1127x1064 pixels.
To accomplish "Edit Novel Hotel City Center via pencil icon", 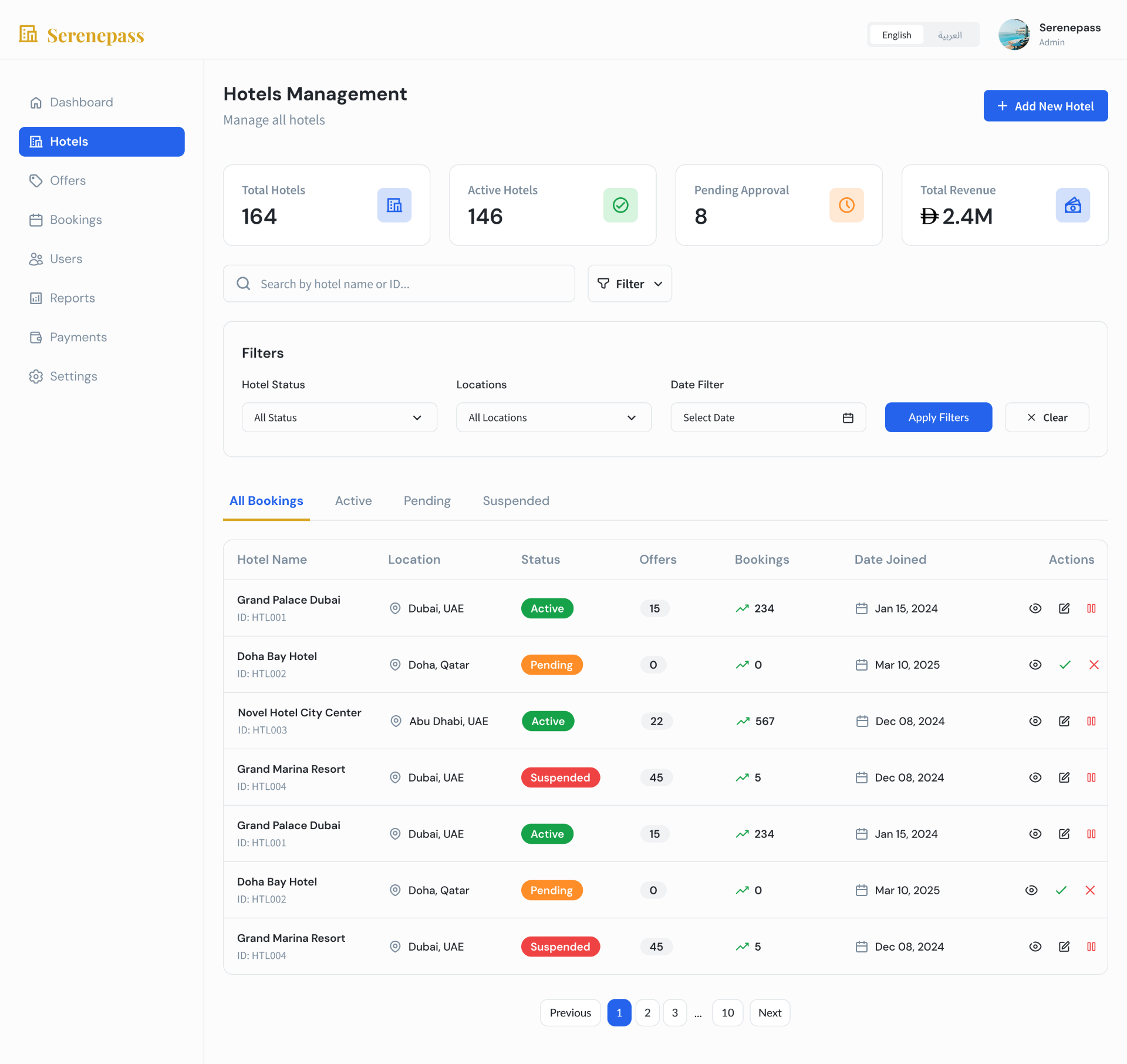I will [x=1064, y=721].
